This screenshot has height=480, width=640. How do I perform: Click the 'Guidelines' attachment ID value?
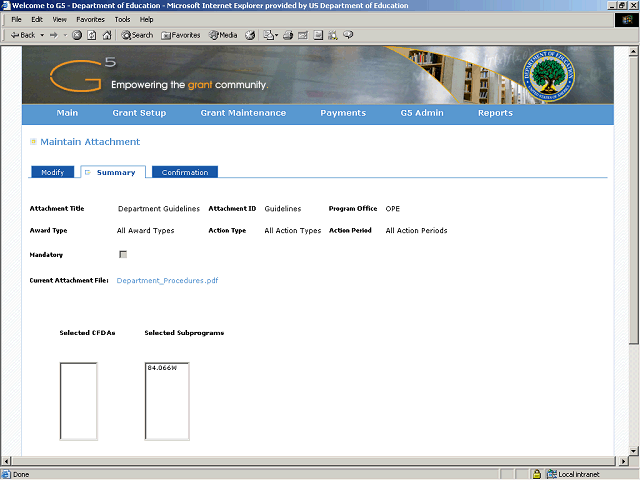click(283, 209)
